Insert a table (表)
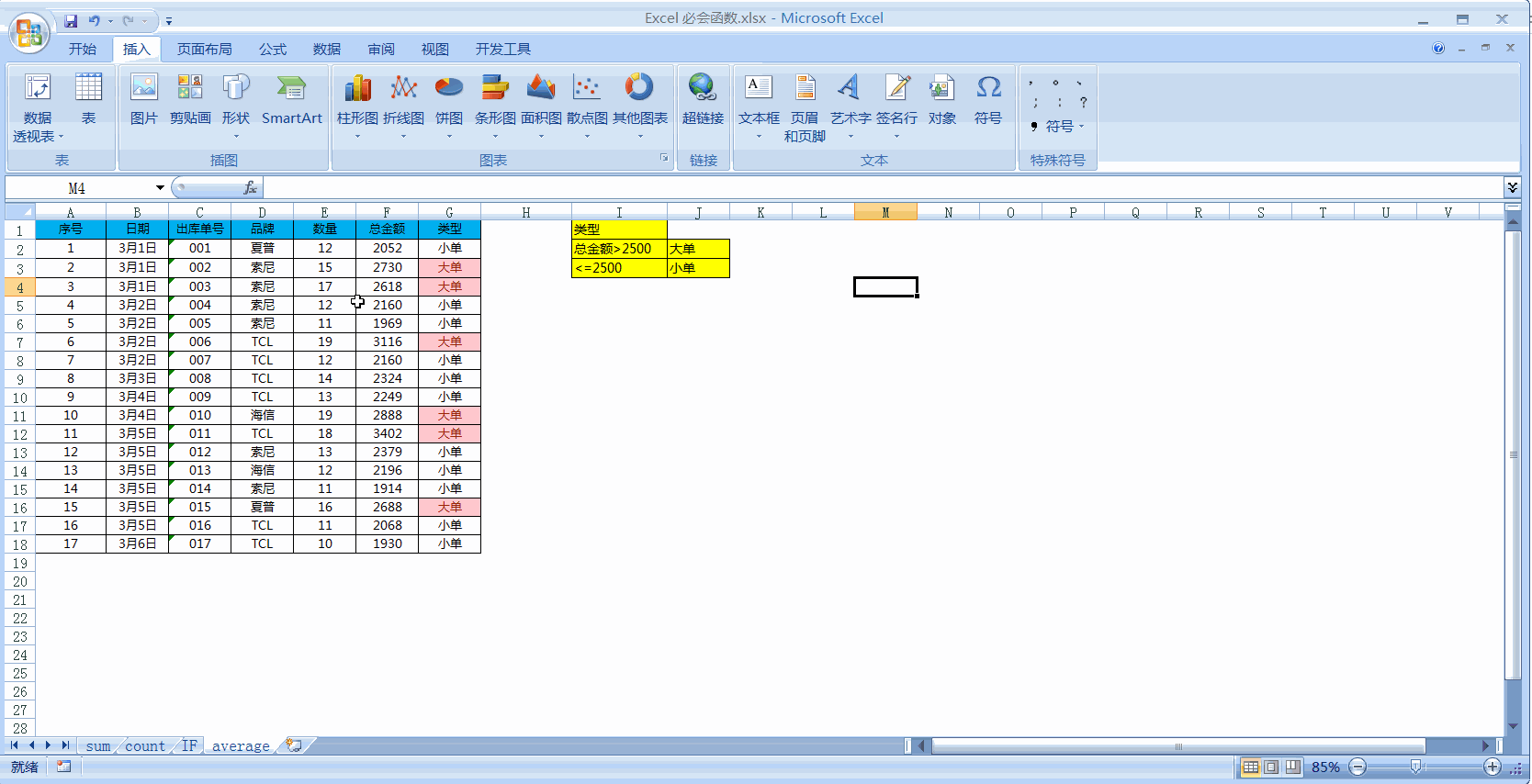 pyautogui.click(x=88, y=99)
